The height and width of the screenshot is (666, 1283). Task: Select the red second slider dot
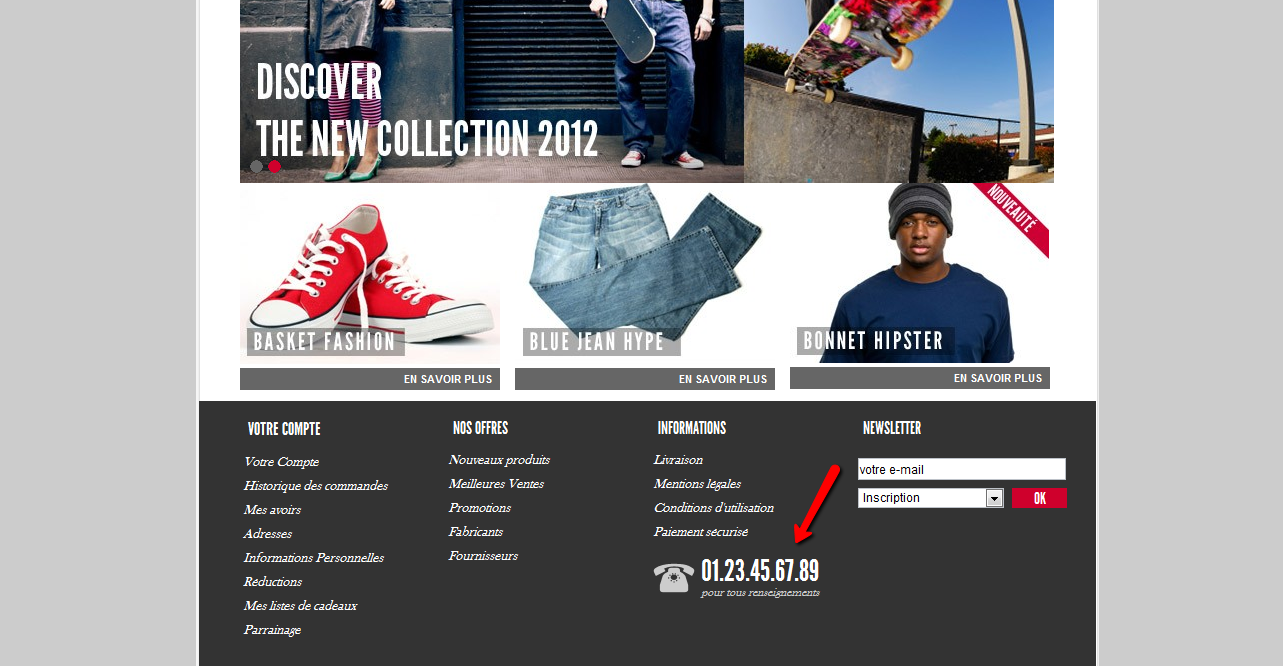275,167
